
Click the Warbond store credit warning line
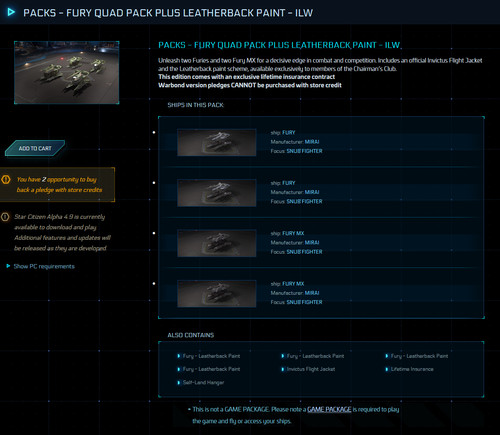click(250, 85)
